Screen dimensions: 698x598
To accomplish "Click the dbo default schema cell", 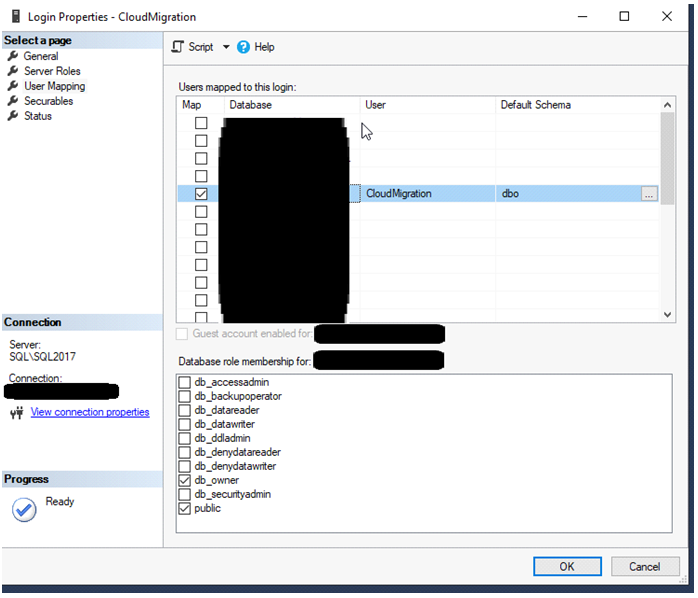I will pyautogui.click(x=568, y=194).
